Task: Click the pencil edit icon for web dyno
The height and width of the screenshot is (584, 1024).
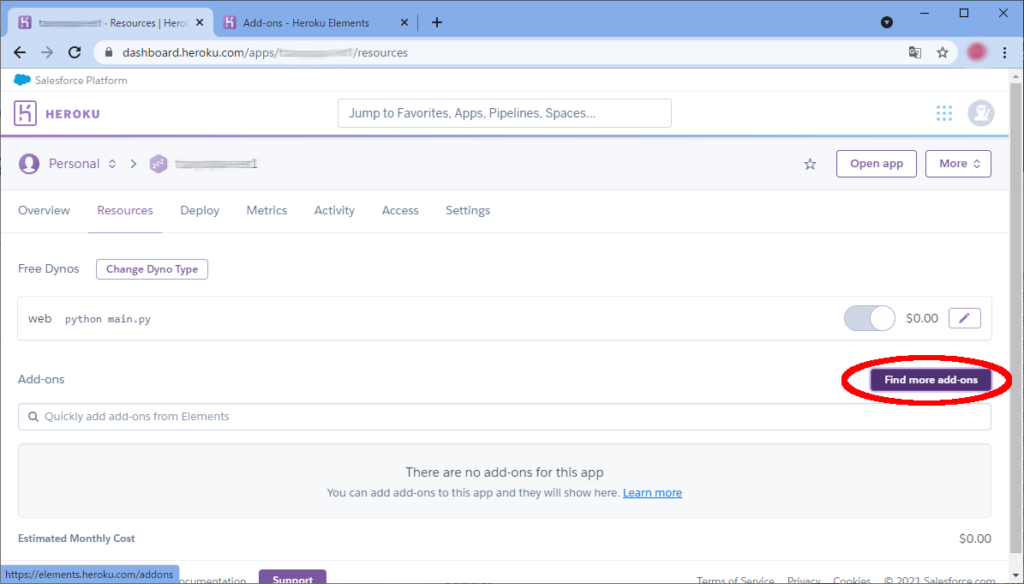Action: (x=964, y=318)
